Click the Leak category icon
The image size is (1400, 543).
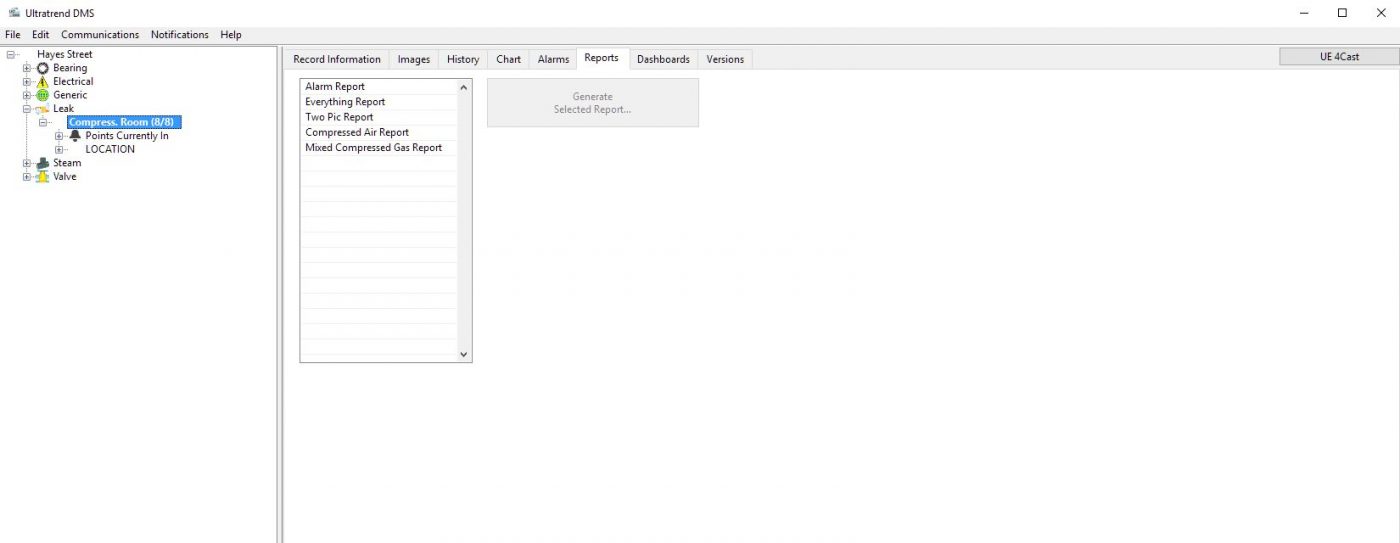click(x=43, y=109)
